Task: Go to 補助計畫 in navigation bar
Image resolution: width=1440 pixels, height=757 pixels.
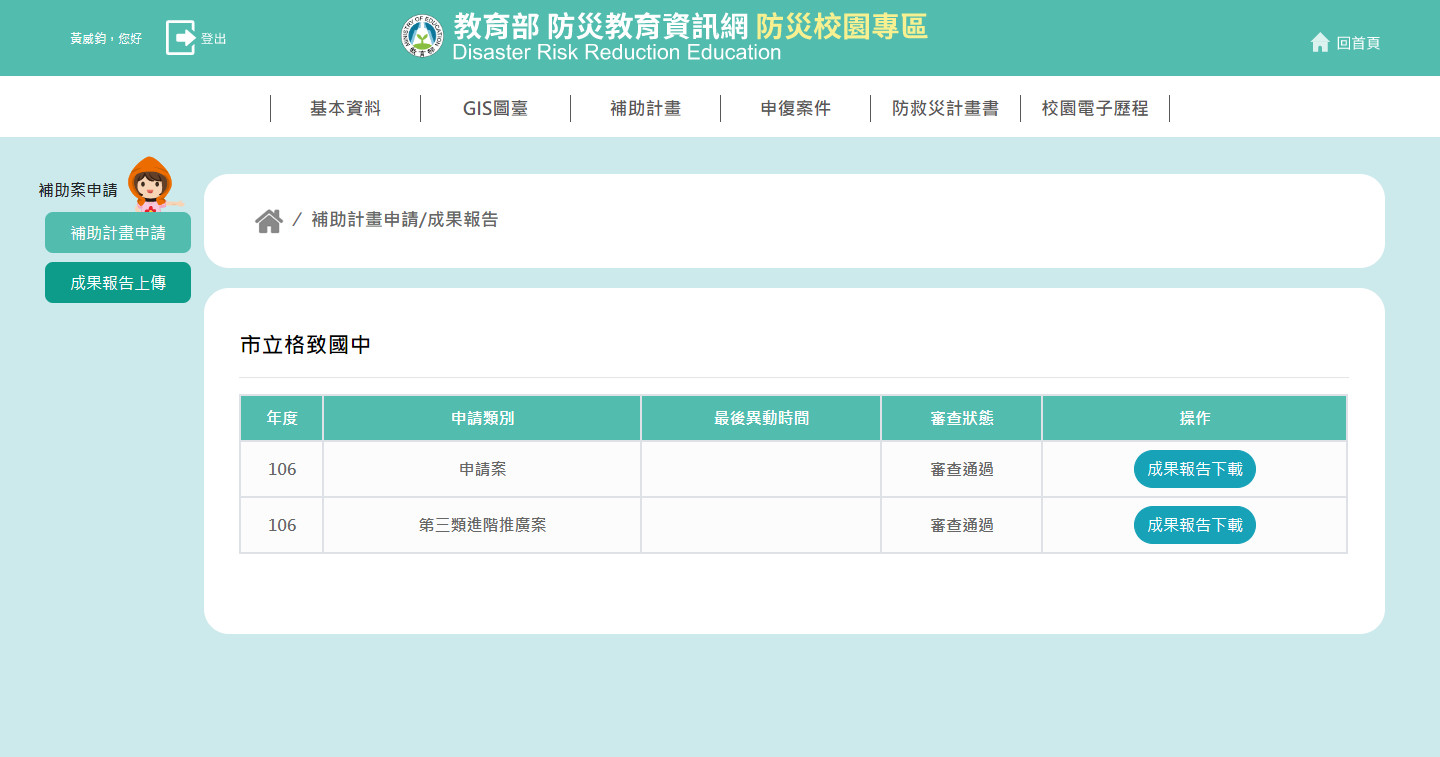Action: pos(645,109)
